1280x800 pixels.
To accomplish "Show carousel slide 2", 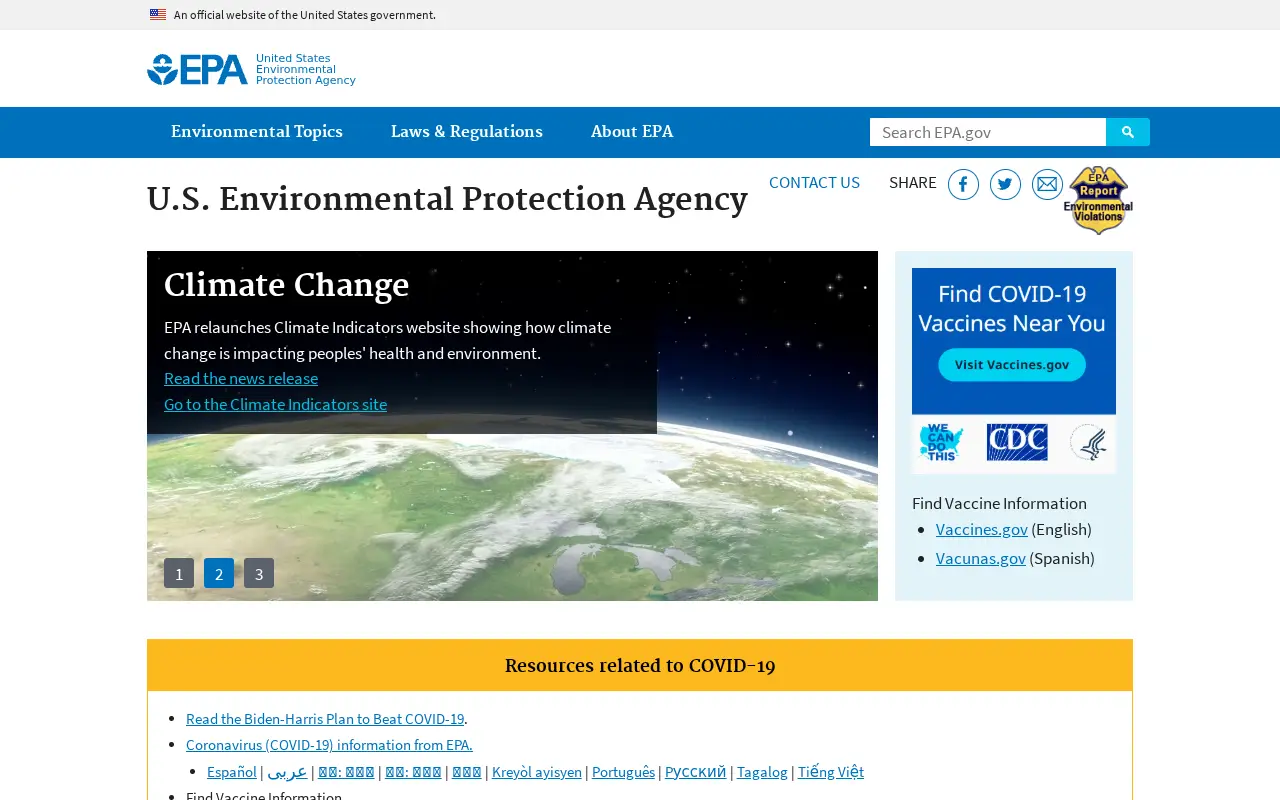I will click(x=219, y=573).
